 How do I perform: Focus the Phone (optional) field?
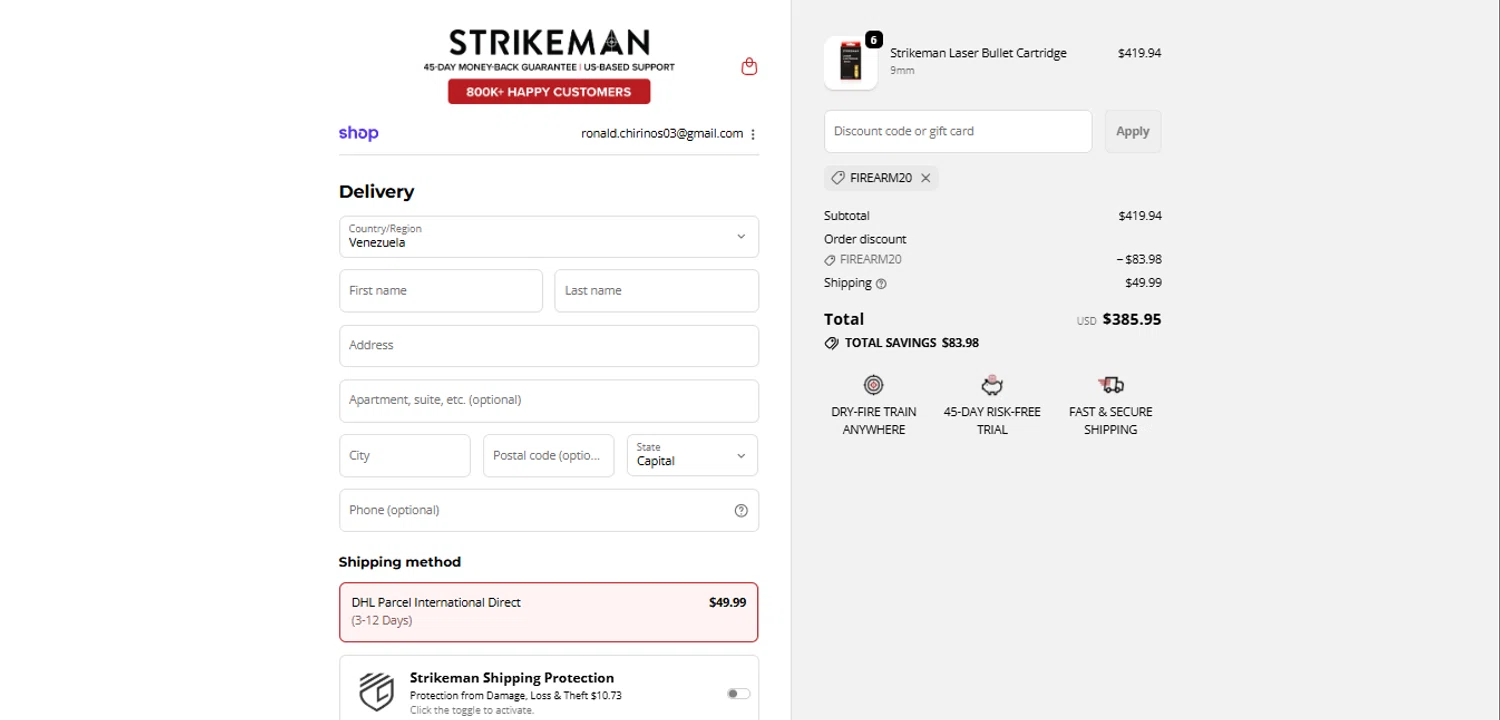click(549, 510)
